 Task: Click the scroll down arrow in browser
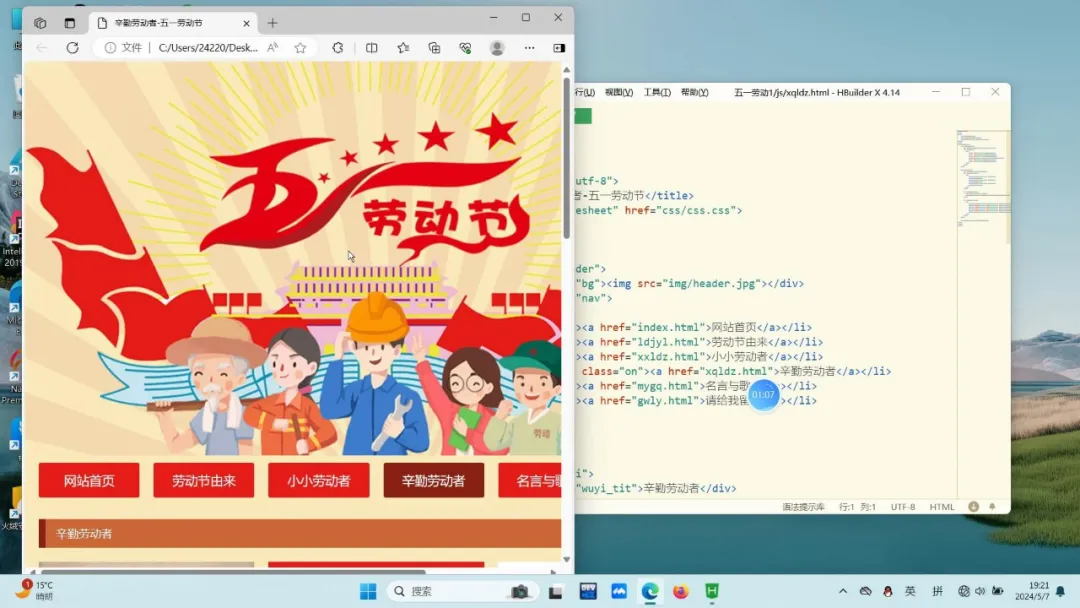[x=566, y=559]
